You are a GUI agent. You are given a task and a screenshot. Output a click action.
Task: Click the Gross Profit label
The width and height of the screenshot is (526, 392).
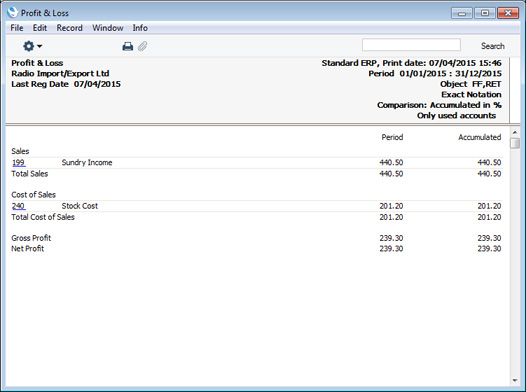click(x=31, y=238)
